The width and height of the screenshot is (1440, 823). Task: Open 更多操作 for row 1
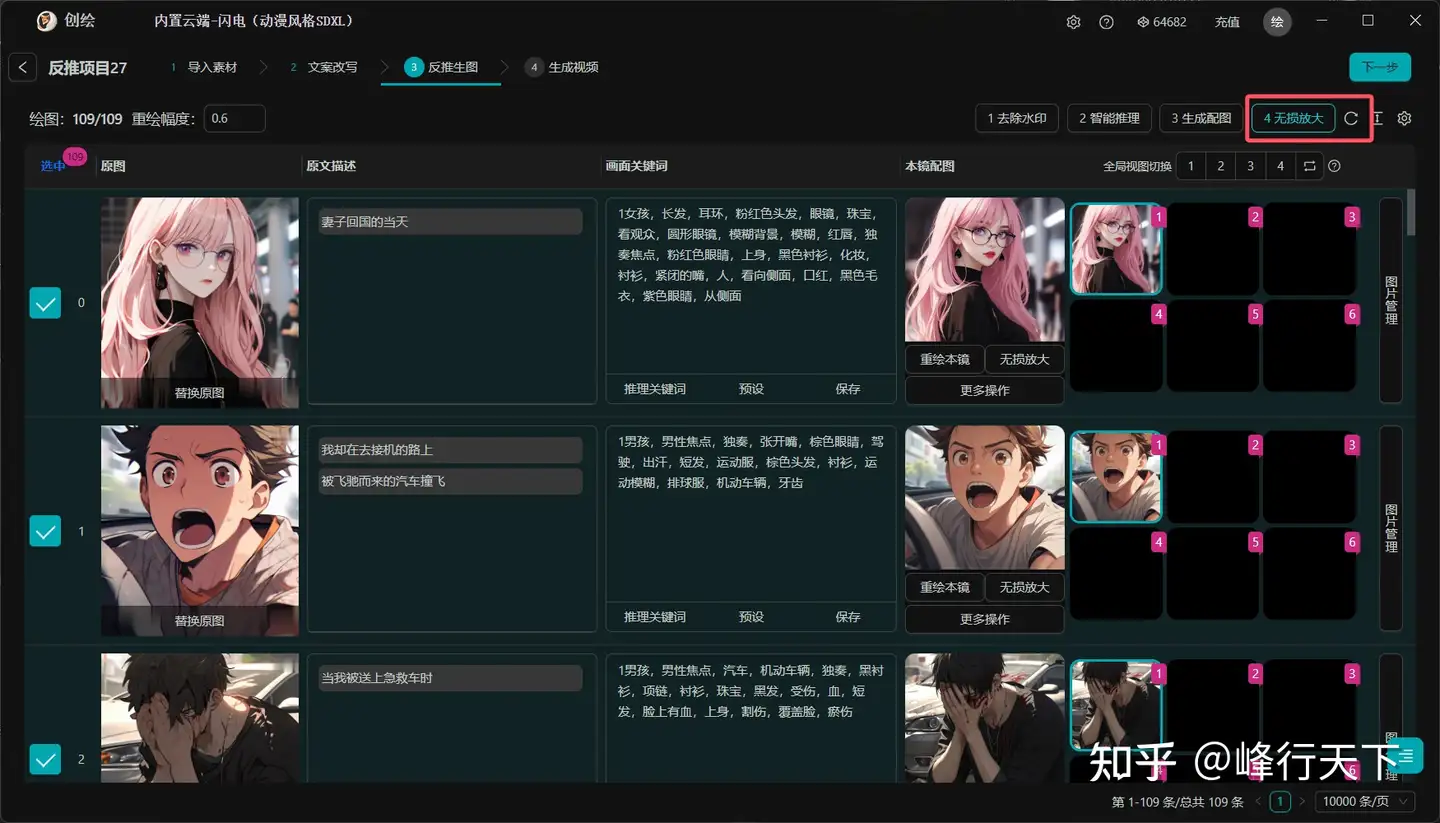[x=985, y=619]
